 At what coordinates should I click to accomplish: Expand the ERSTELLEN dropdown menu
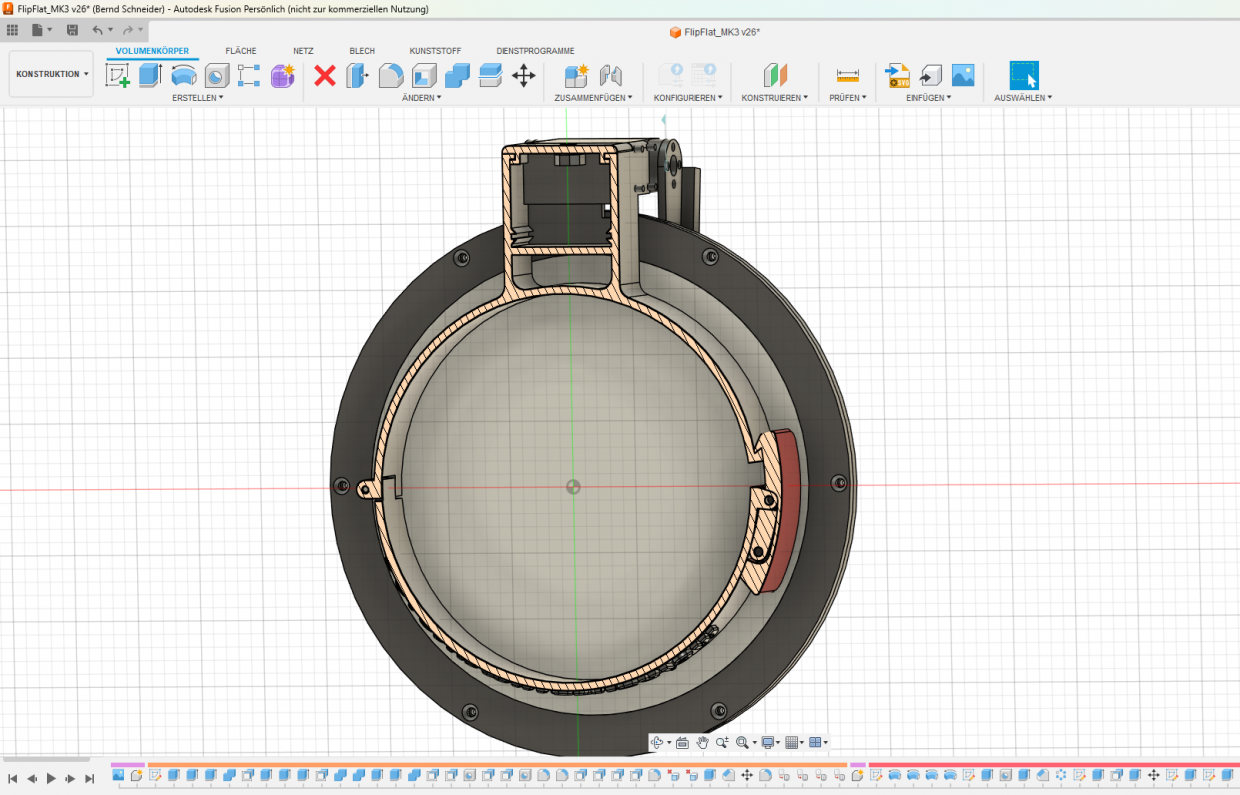click(x=197, y=98)
